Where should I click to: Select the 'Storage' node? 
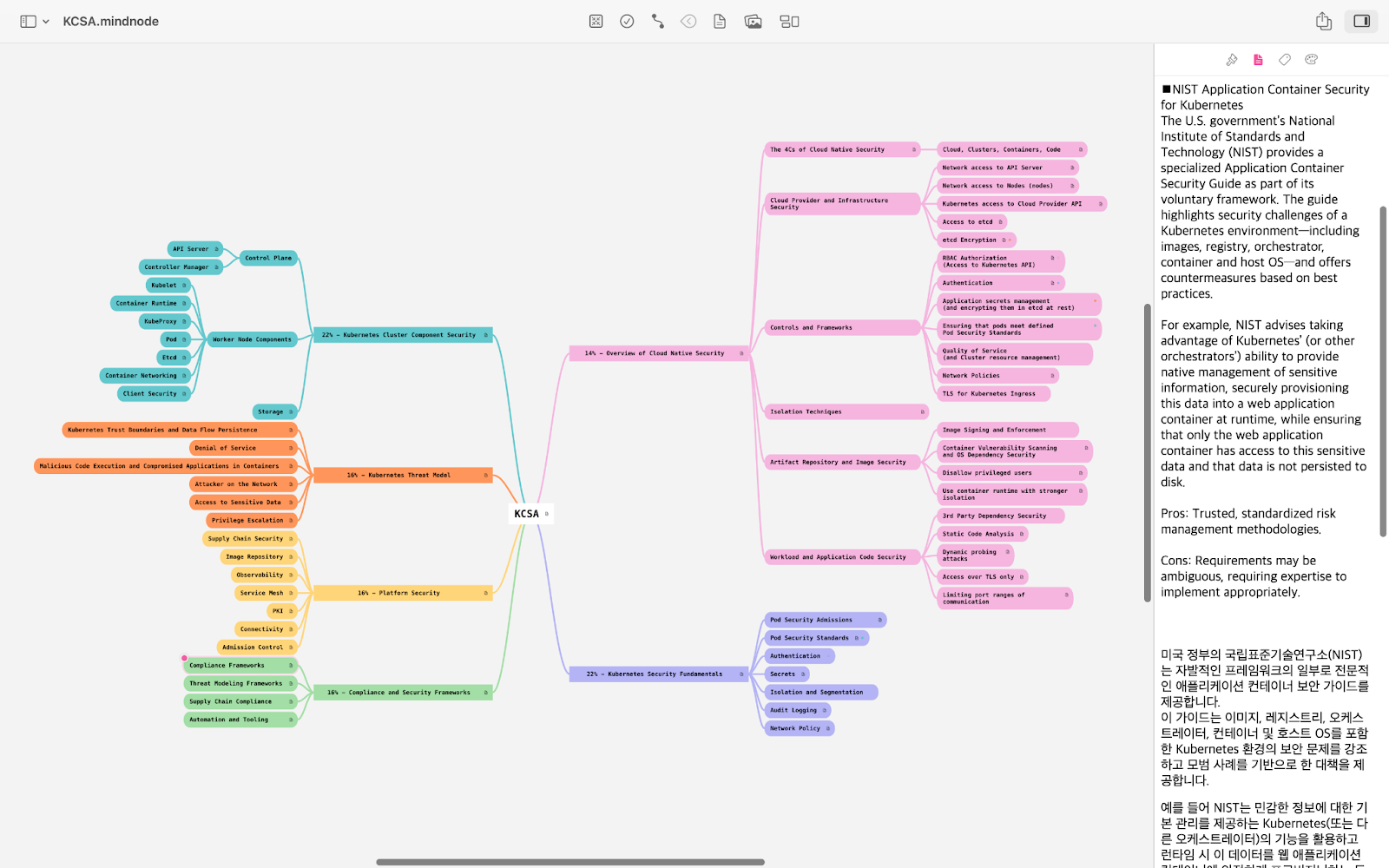[x=275, y=411]
